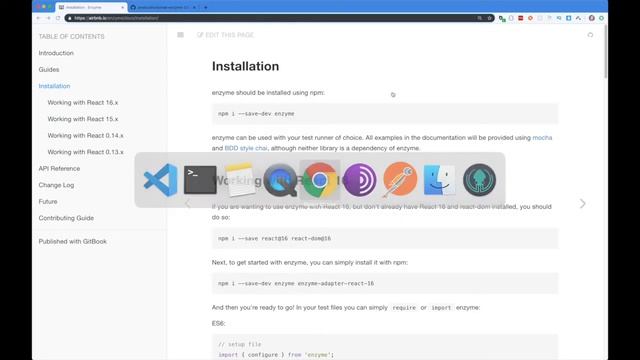This screenshot has height=360, width=640.
Task: Click the zoom magnifier icon in address bar
Action: click(x=480, y=18)
